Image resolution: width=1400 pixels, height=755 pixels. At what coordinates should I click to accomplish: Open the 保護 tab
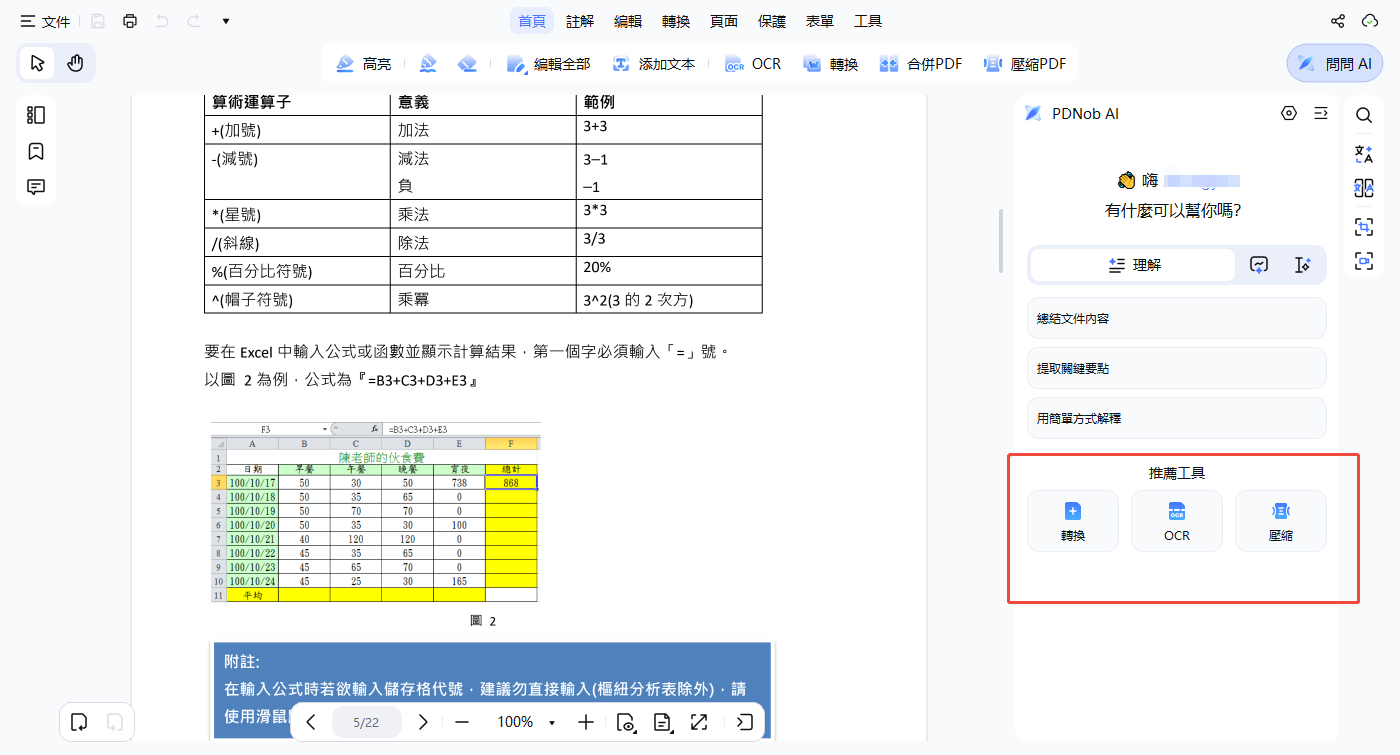(772, 21)
